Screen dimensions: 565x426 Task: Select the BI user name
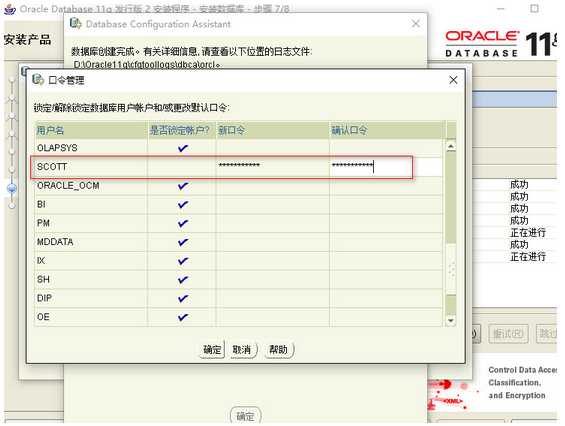point(41,204)
